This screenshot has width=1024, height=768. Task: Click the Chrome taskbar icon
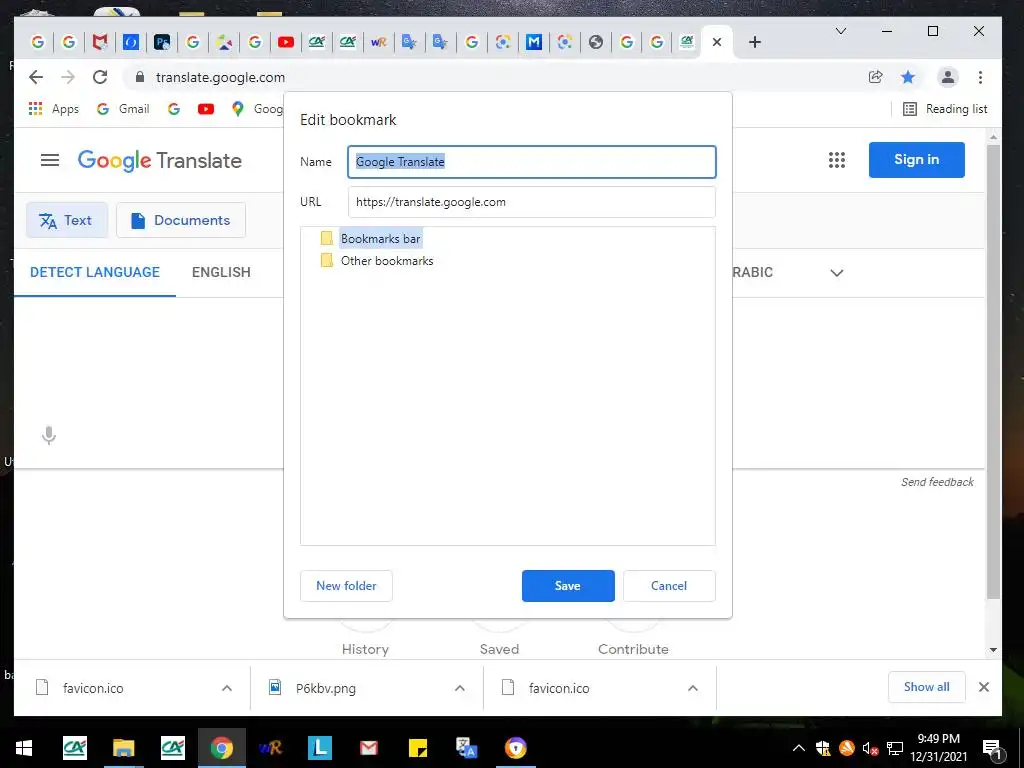[x=221, y=748]
